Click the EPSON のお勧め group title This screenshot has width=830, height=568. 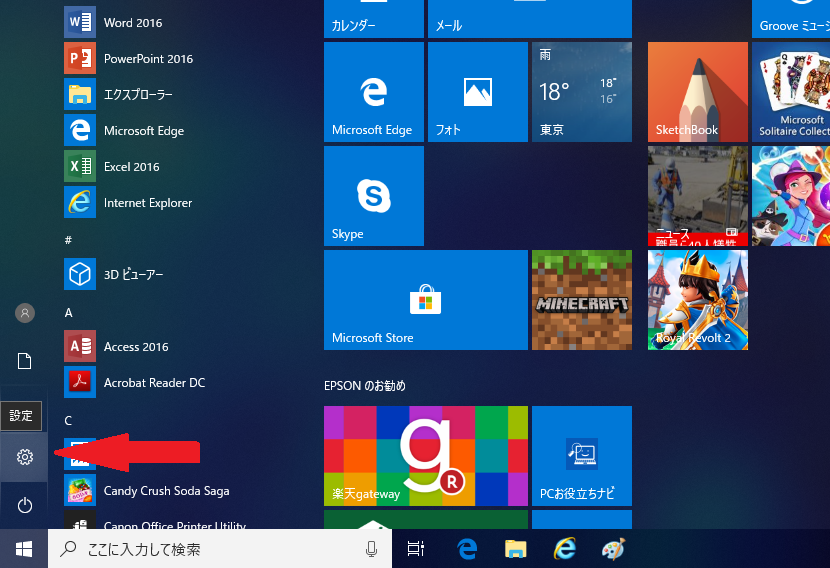pyautogui.click(x=365, y=385)
